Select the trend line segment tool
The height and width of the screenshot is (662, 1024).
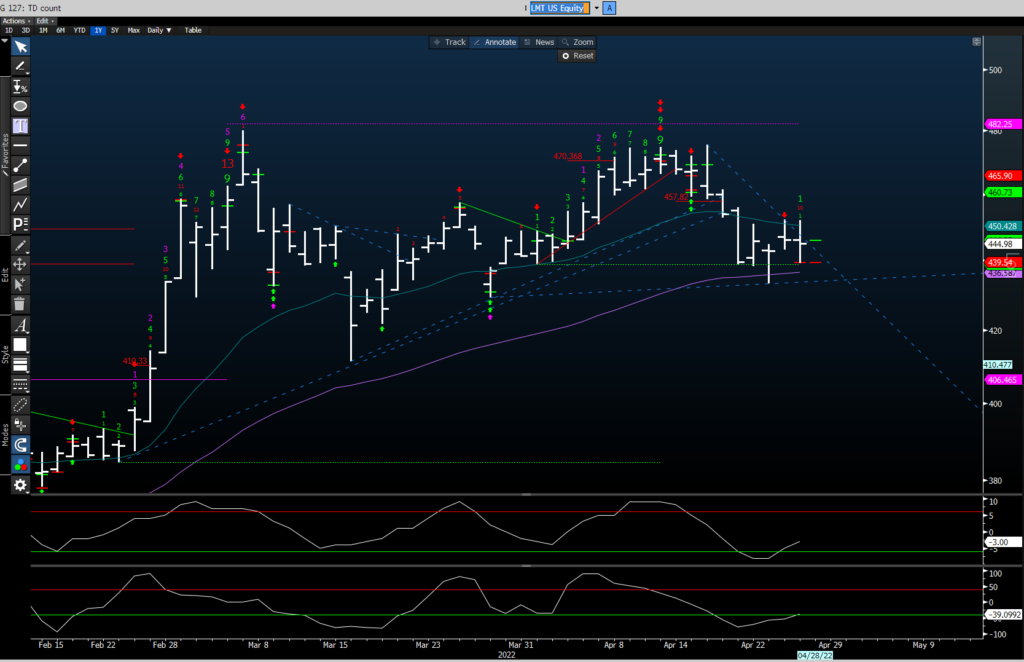(x=20, y=165)
